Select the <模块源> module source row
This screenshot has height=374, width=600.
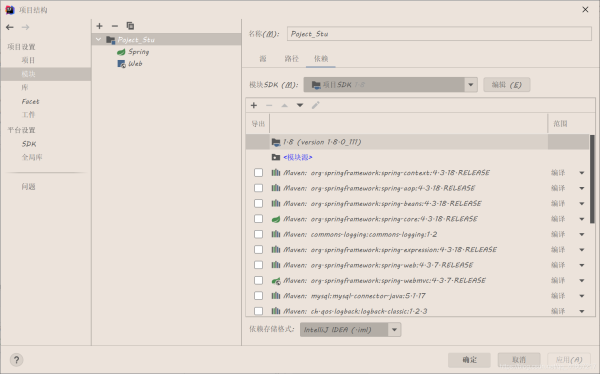pos(417,157)
